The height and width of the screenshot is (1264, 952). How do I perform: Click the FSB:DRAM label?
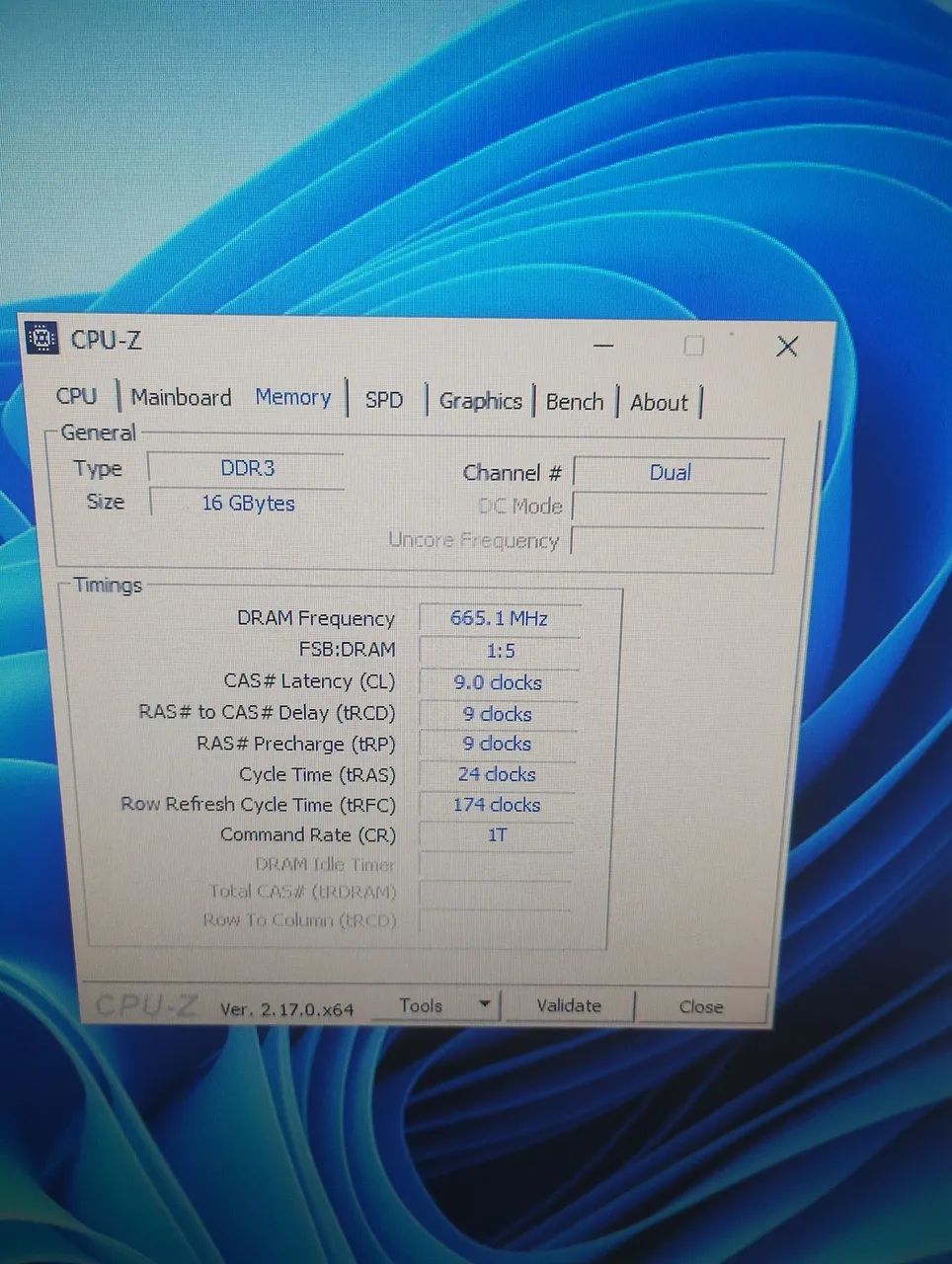[347, 649]
